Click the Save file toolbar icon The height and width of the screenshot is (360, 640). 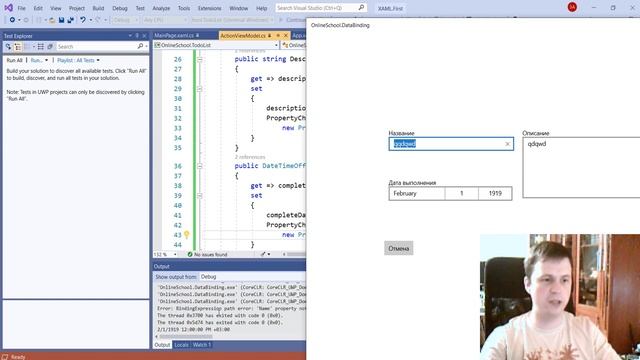(61, 20)
